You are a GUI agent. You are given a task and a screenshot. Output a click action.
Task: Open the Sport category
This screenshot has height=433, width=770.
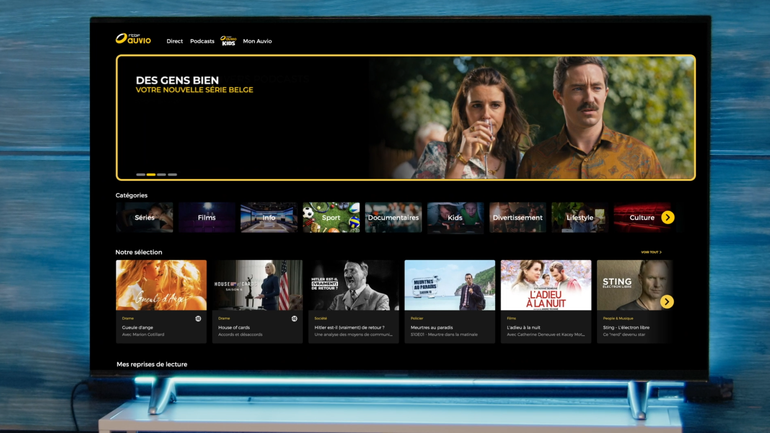click(331, 217)
